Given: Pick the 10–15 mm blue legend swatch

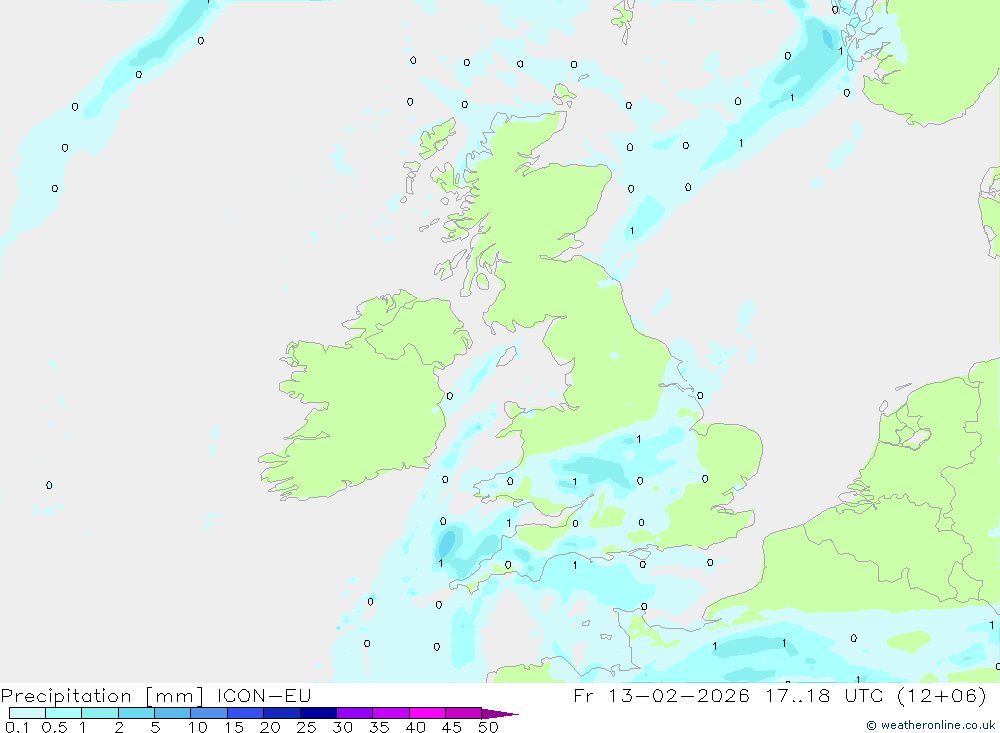Looking at the screenshot, I should coord(209,713).
